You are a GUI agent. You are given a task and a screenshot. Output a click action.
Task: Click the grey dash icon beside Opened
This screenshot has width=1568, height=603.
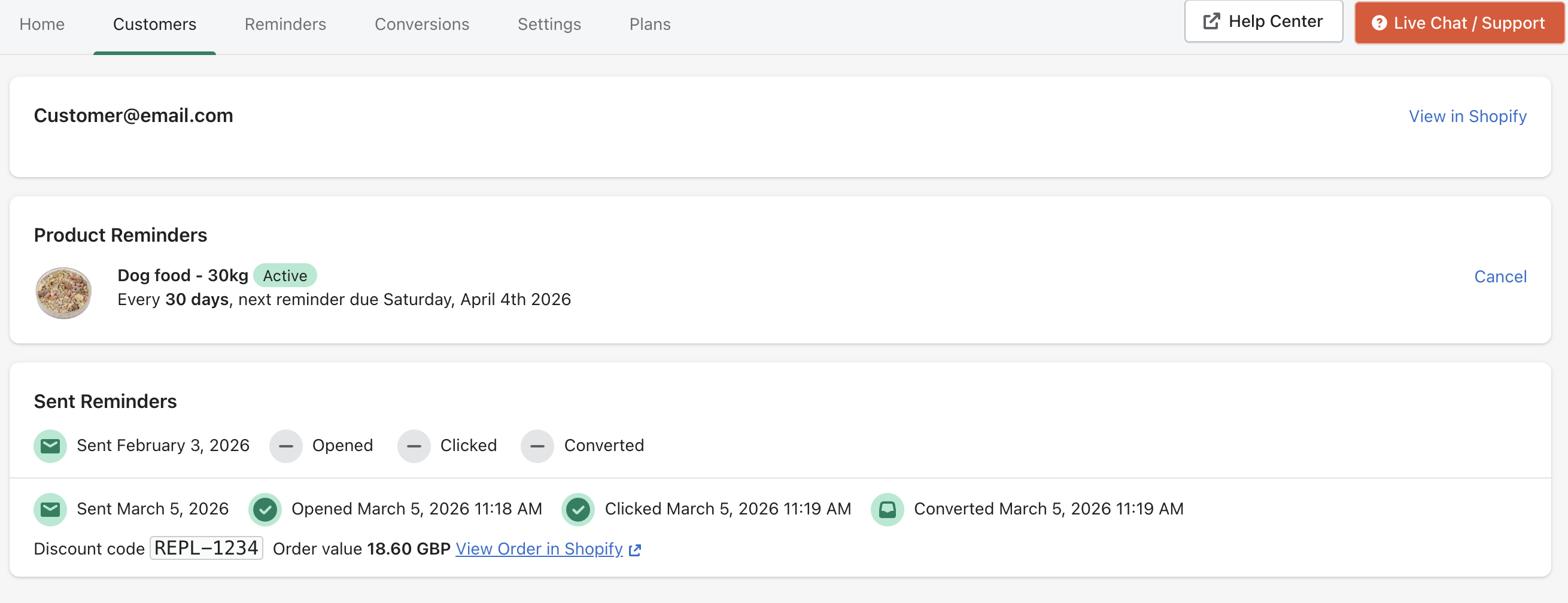click(285, 446)
